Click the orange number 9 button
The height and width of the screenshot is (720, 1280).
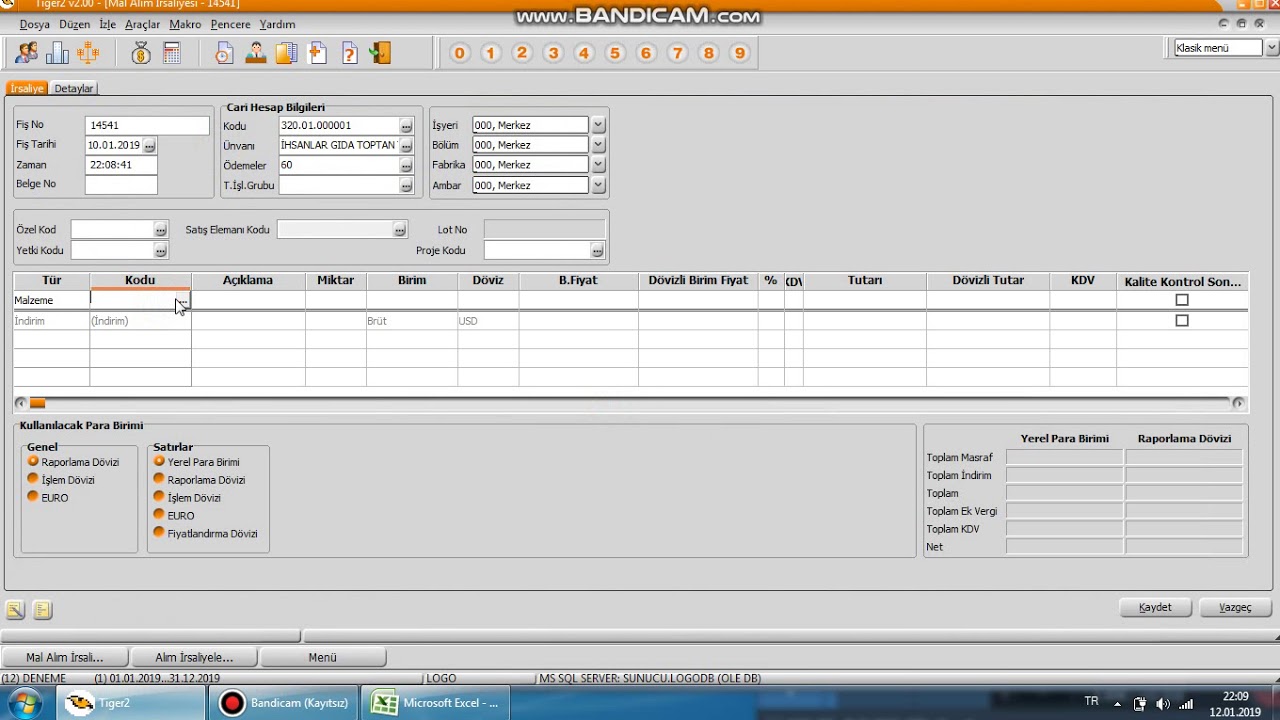click(740, 53)
